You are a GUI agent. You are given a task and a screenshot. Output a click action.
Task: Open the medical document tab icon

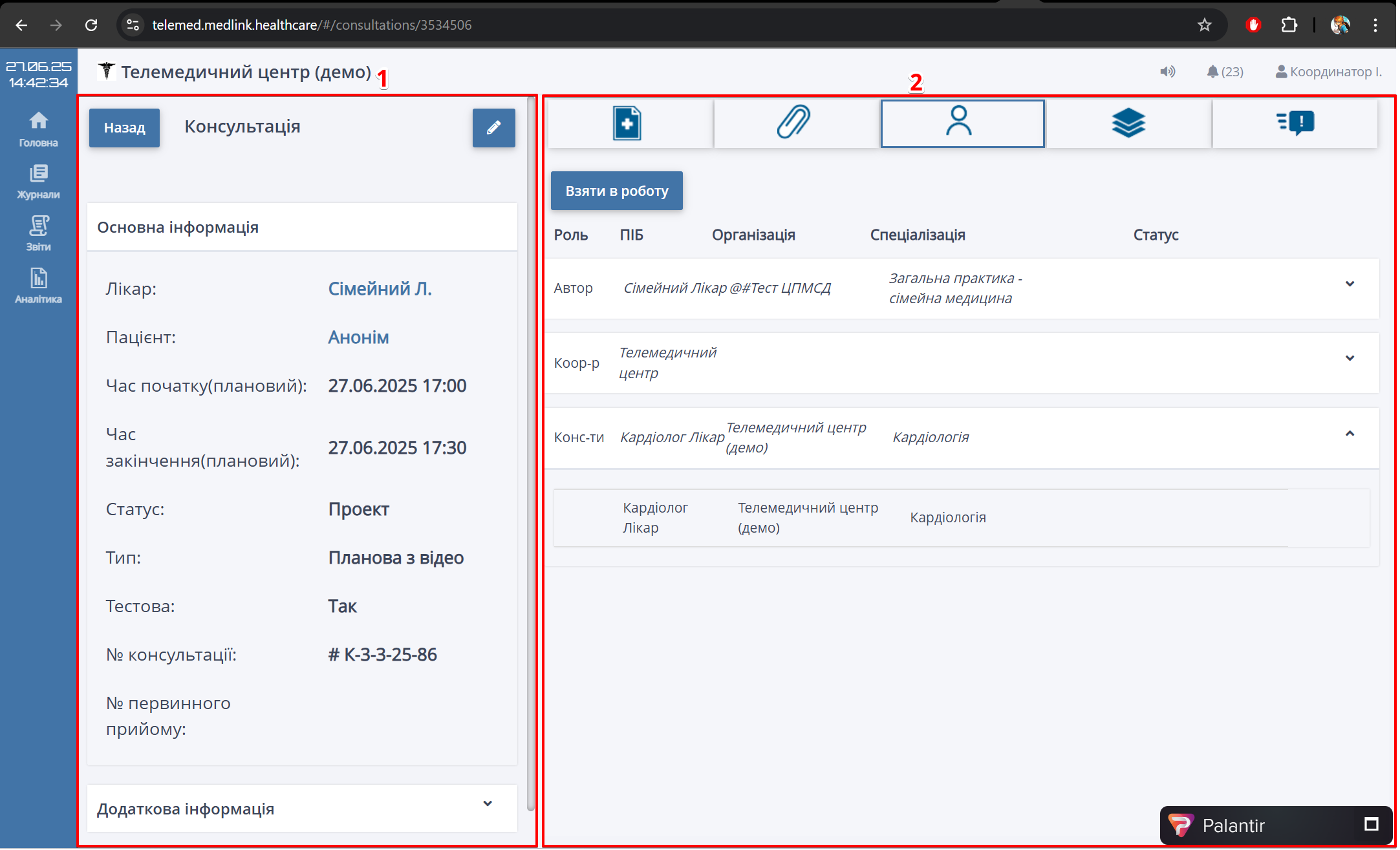(x=627, y=123)
